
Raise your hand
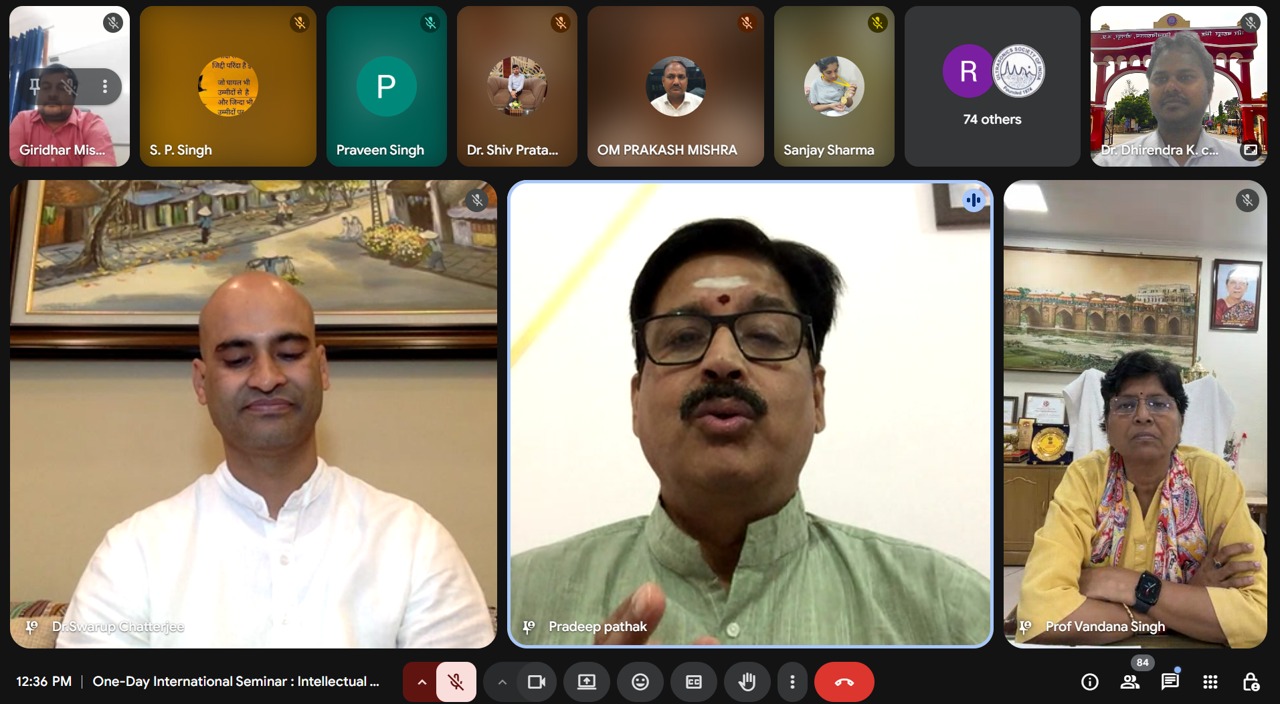tap(746, 682)
